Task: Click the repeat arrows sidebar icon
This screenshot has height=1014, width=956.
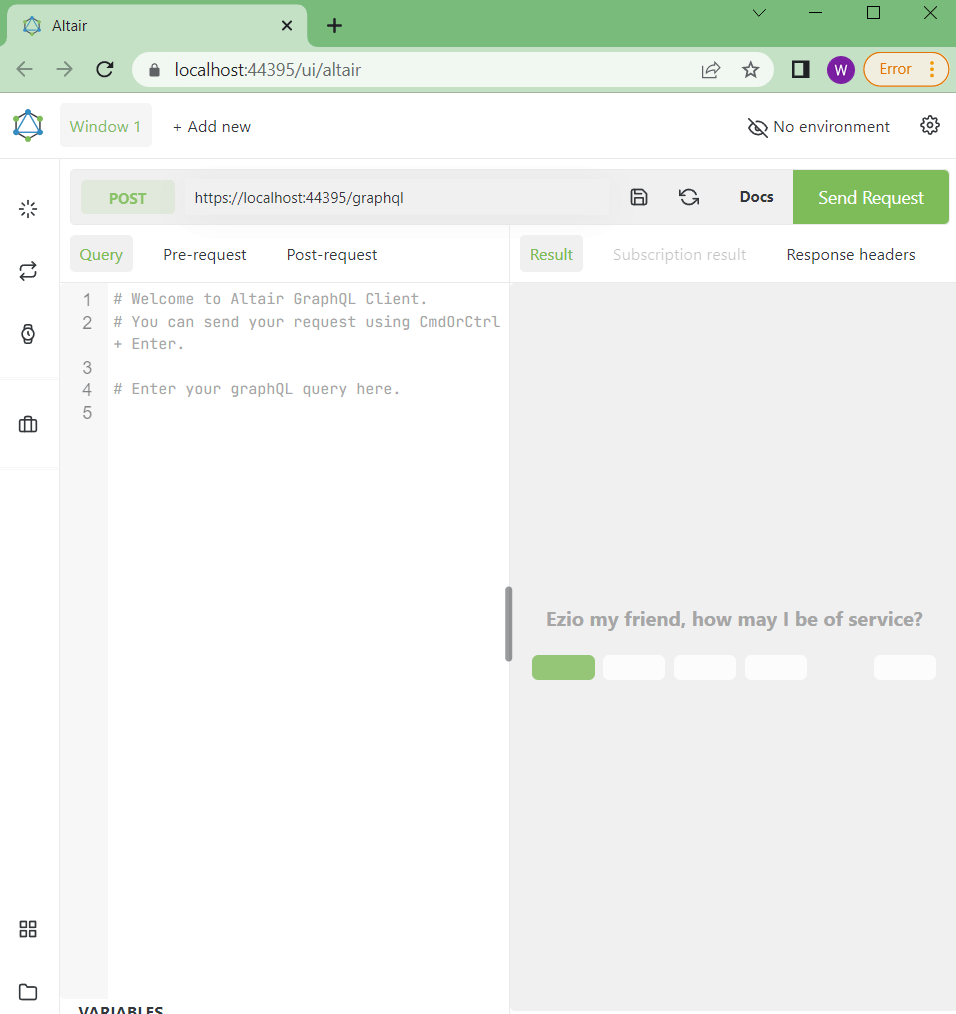Action: [x=28, y=271]
